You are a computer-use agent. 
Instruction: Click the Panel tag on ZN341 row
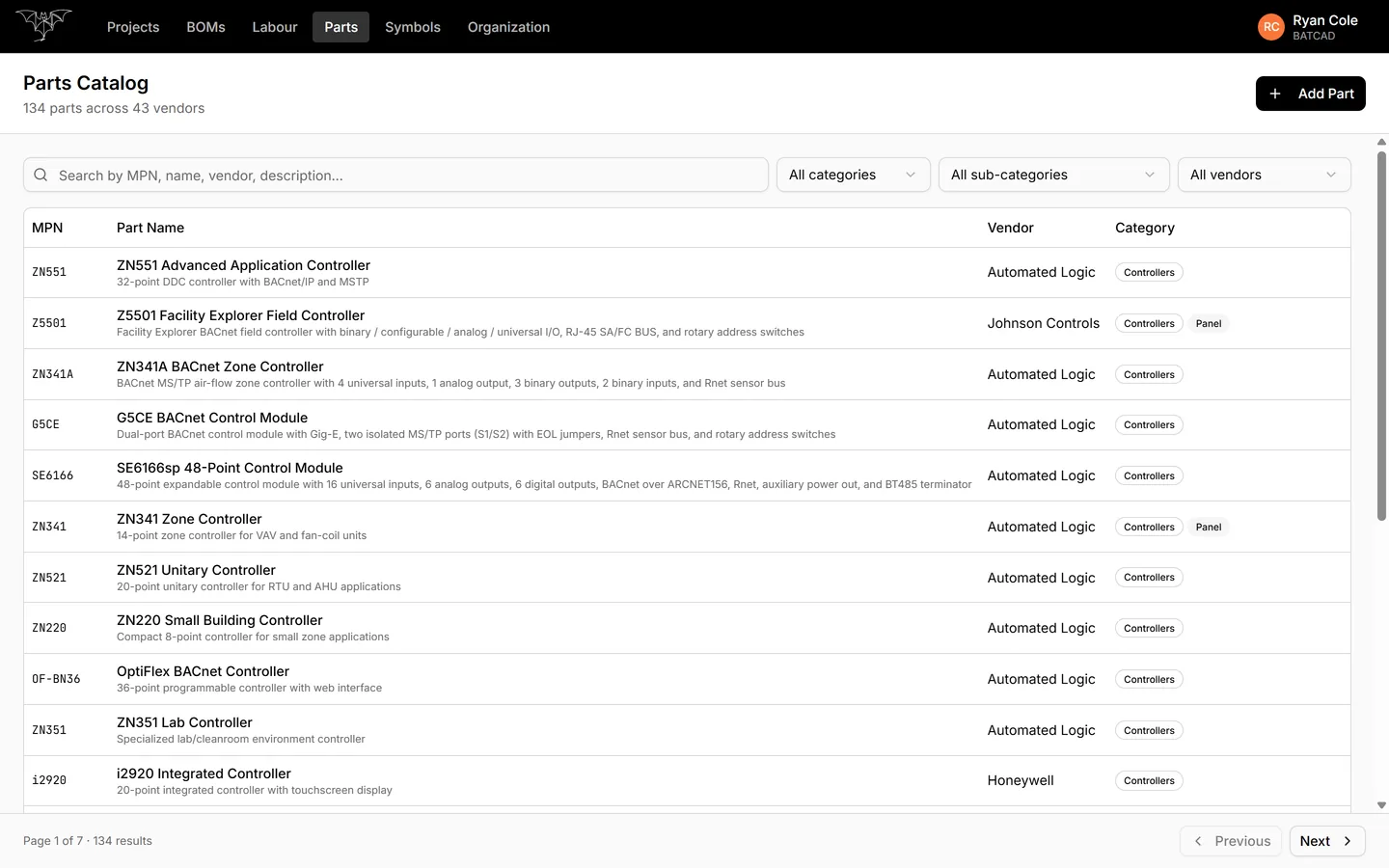pos(1209,527)
